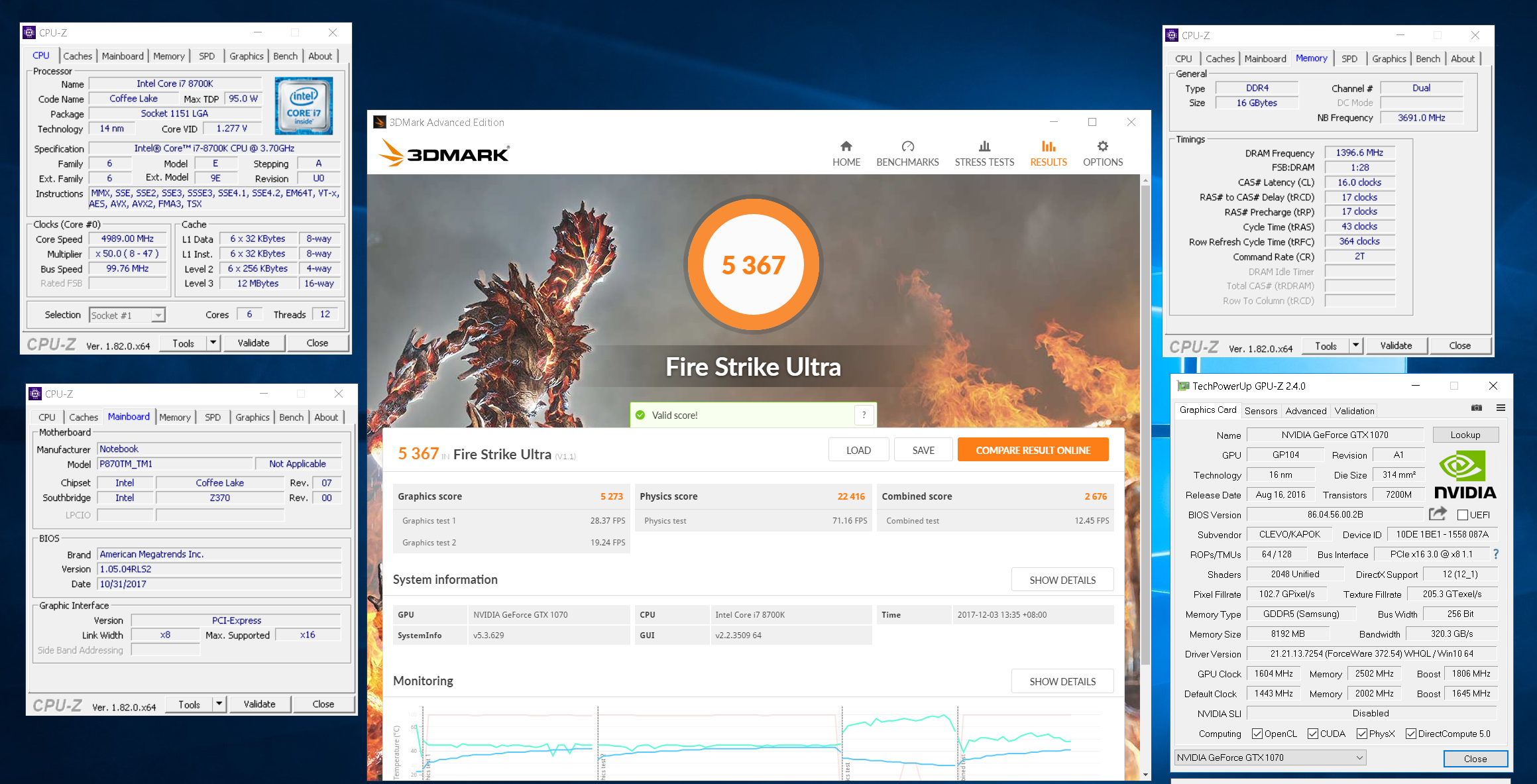Viewport: 1537px width, 784px height.
Task: Open SPD tab in Memory CPU-Z window
Action: click(x=1349, y=59)
